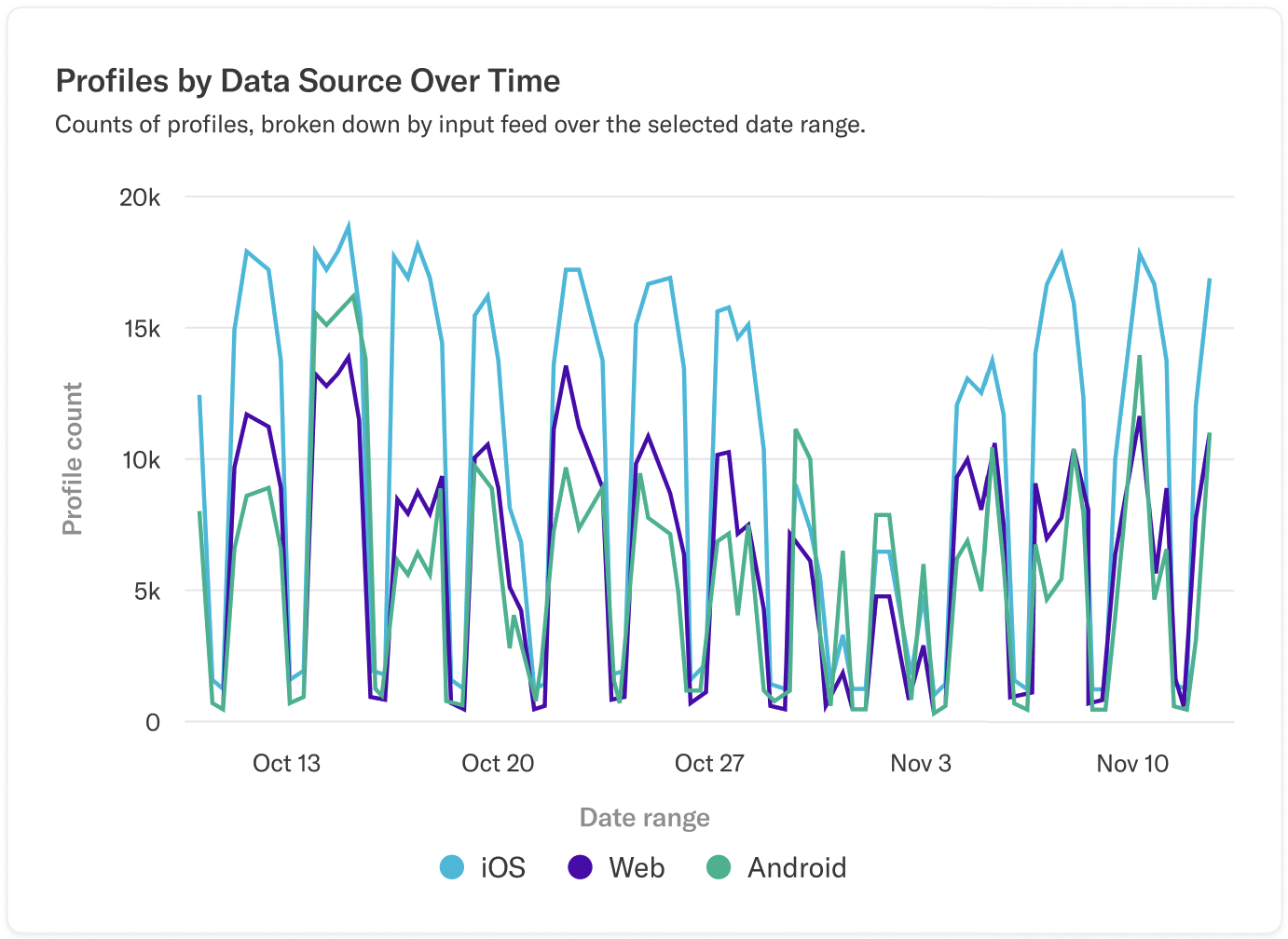
Task: Click the 'Date range' horizontal axis title
Action: tap(645, 818)
